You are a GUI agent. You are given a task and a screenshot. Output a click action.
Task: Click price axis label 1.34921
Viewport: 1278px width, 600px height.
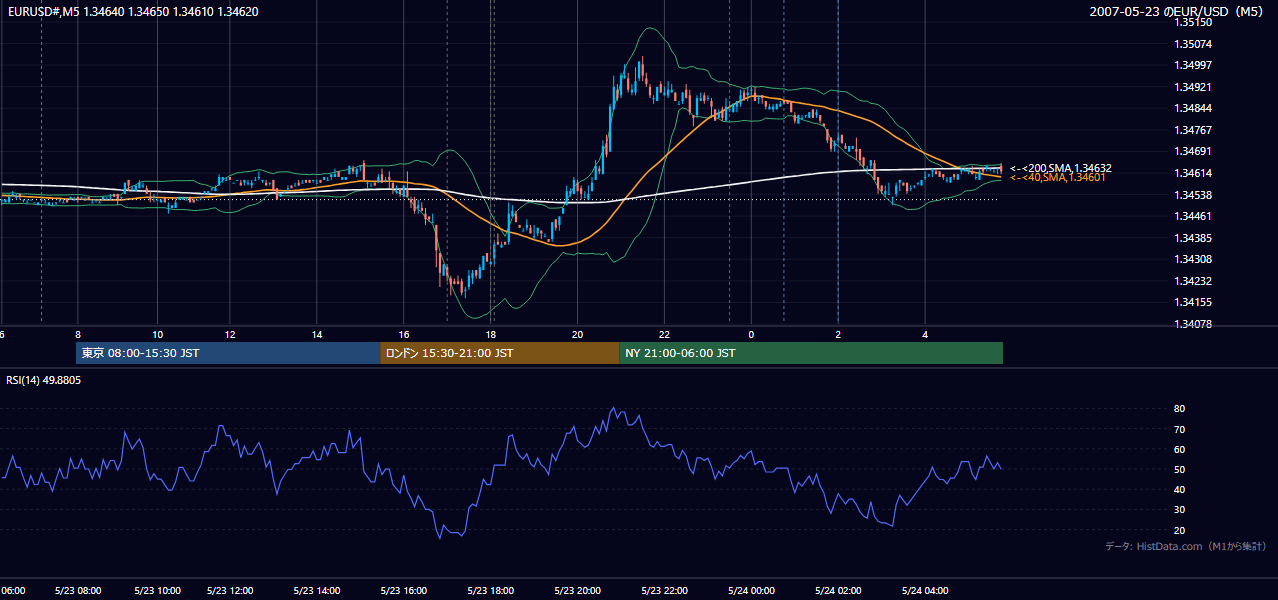pyautogui.click(x=1193, y=87)
